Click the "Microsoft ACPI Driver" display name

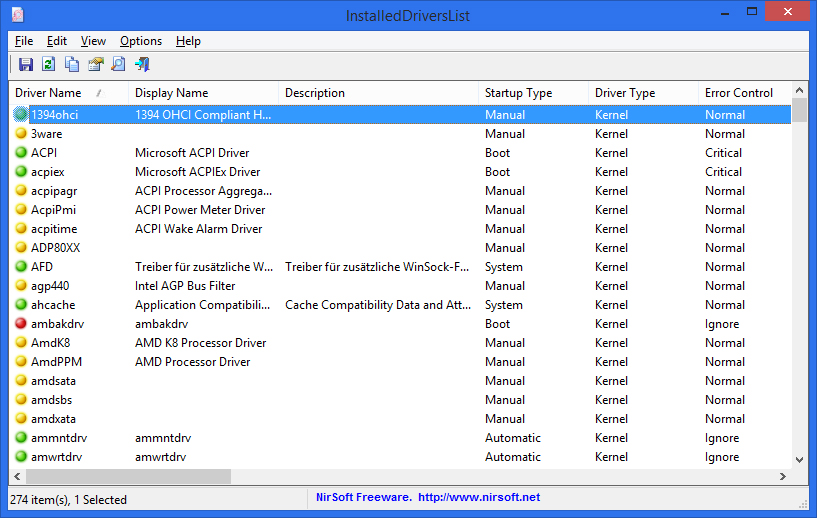tap(192, 153)
